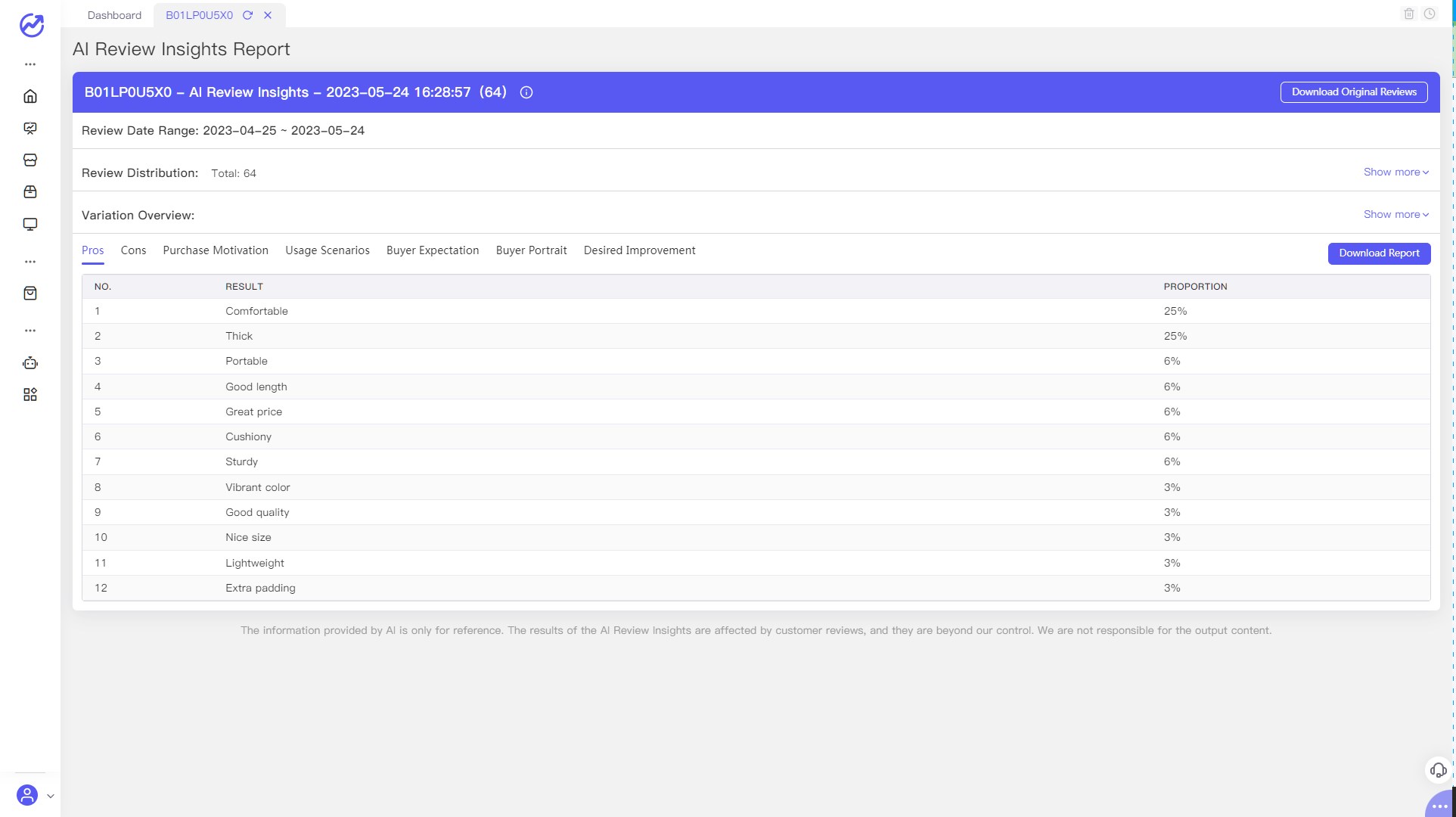Open the Buyer Portrait tab
The height and width of the screenshot is (817, 1456).
[531, 250]
